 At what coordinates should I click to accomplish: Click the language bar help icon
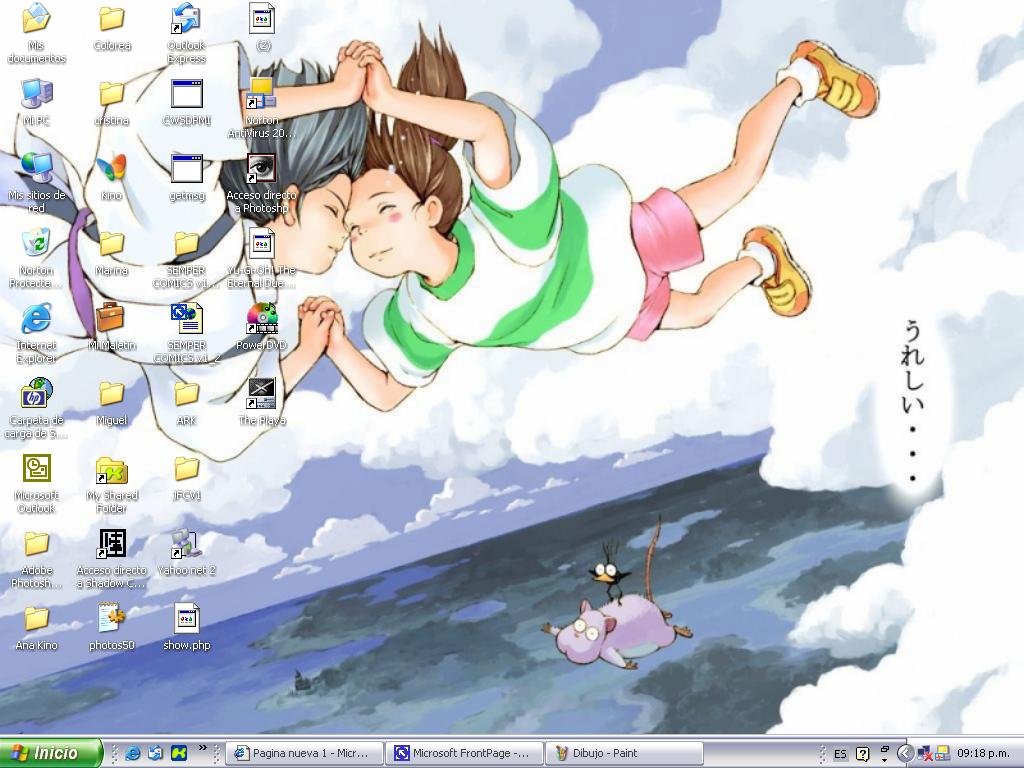[x=862, y=754]
